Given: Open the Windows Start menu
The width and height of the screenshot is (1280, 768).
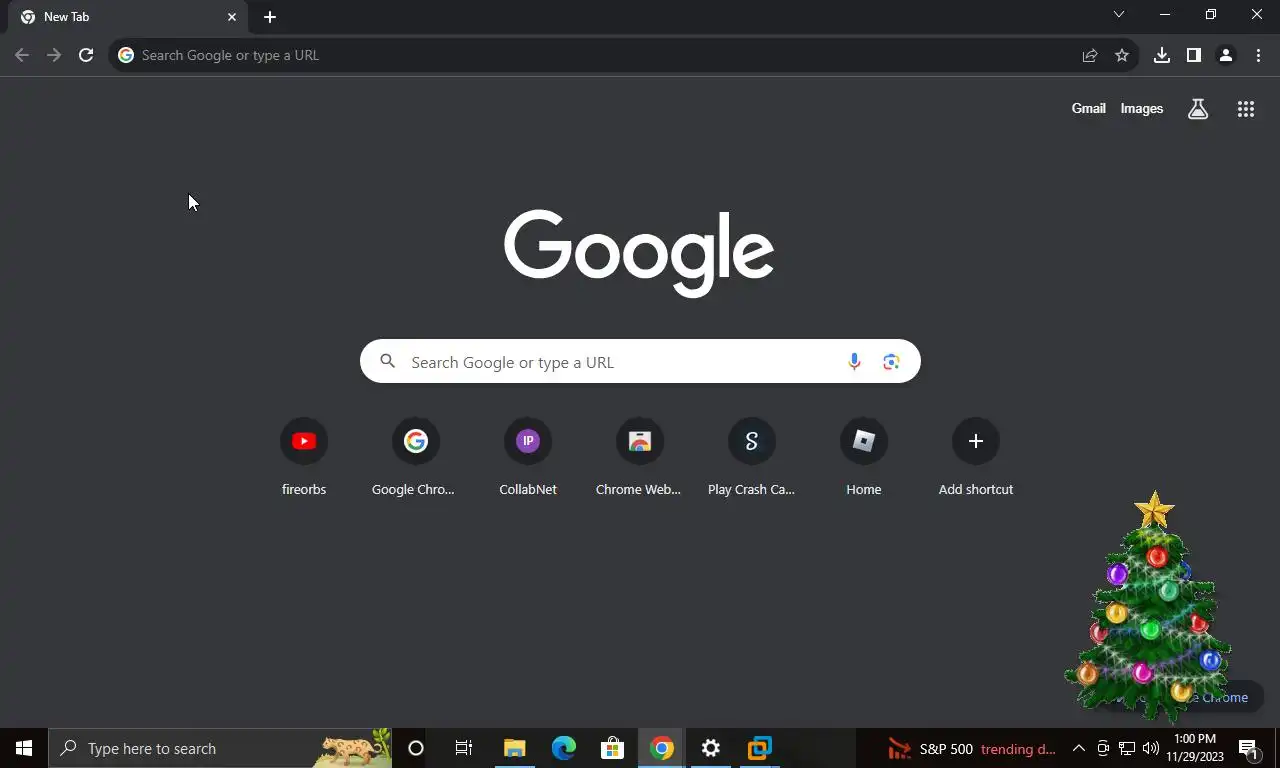Looking at the screenshot, I should [24, 748].
